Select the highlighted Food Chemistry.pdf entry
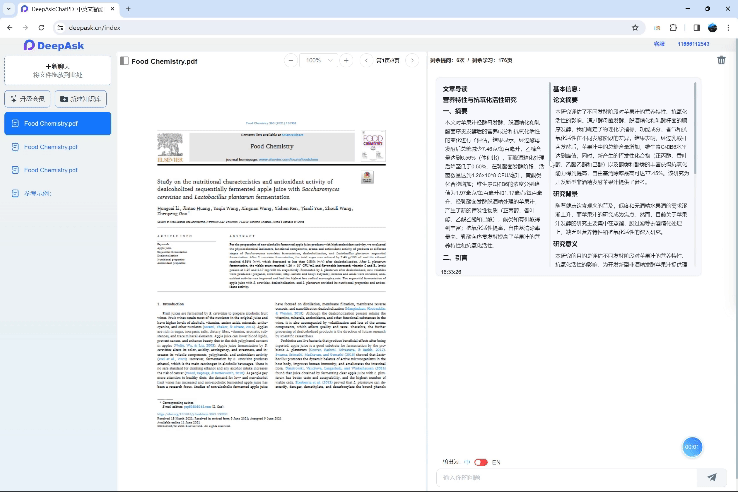 (x=57, y=123)
